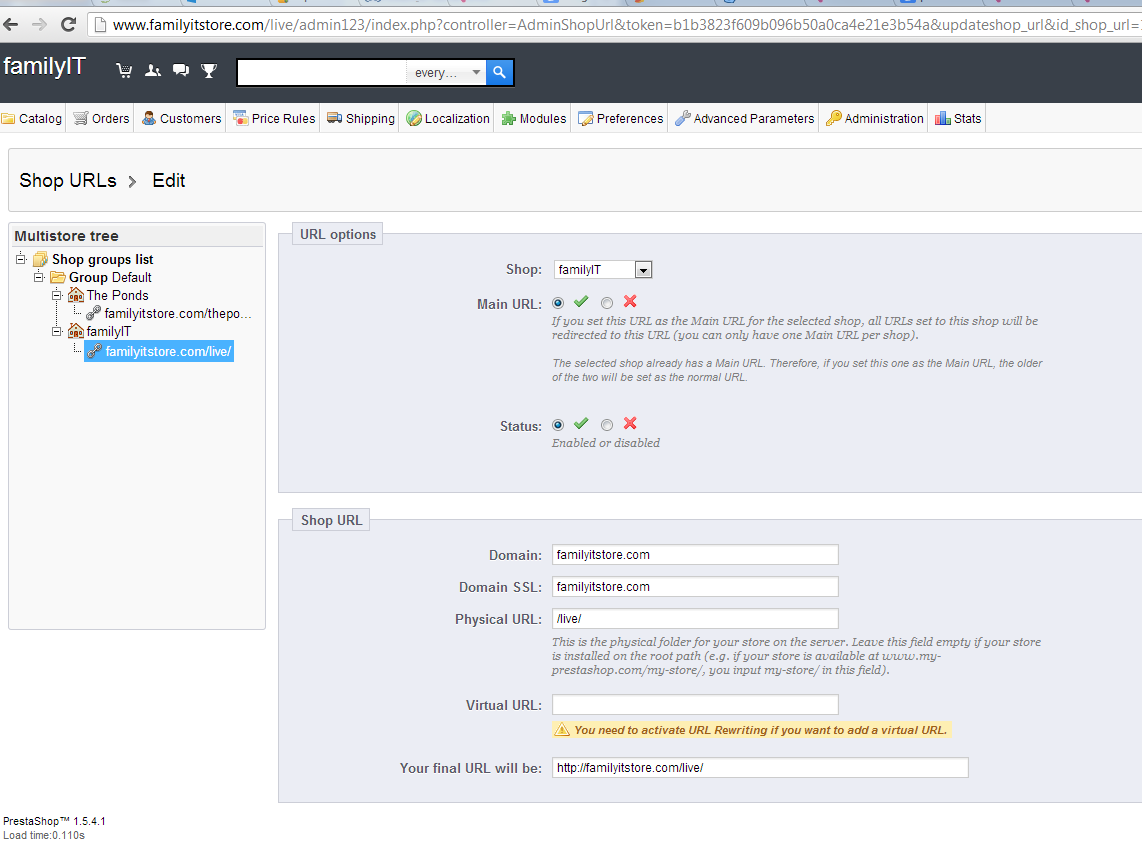
Task: Click link icon beside familyitstore.com/thepo...
Action: click(93, 313)
